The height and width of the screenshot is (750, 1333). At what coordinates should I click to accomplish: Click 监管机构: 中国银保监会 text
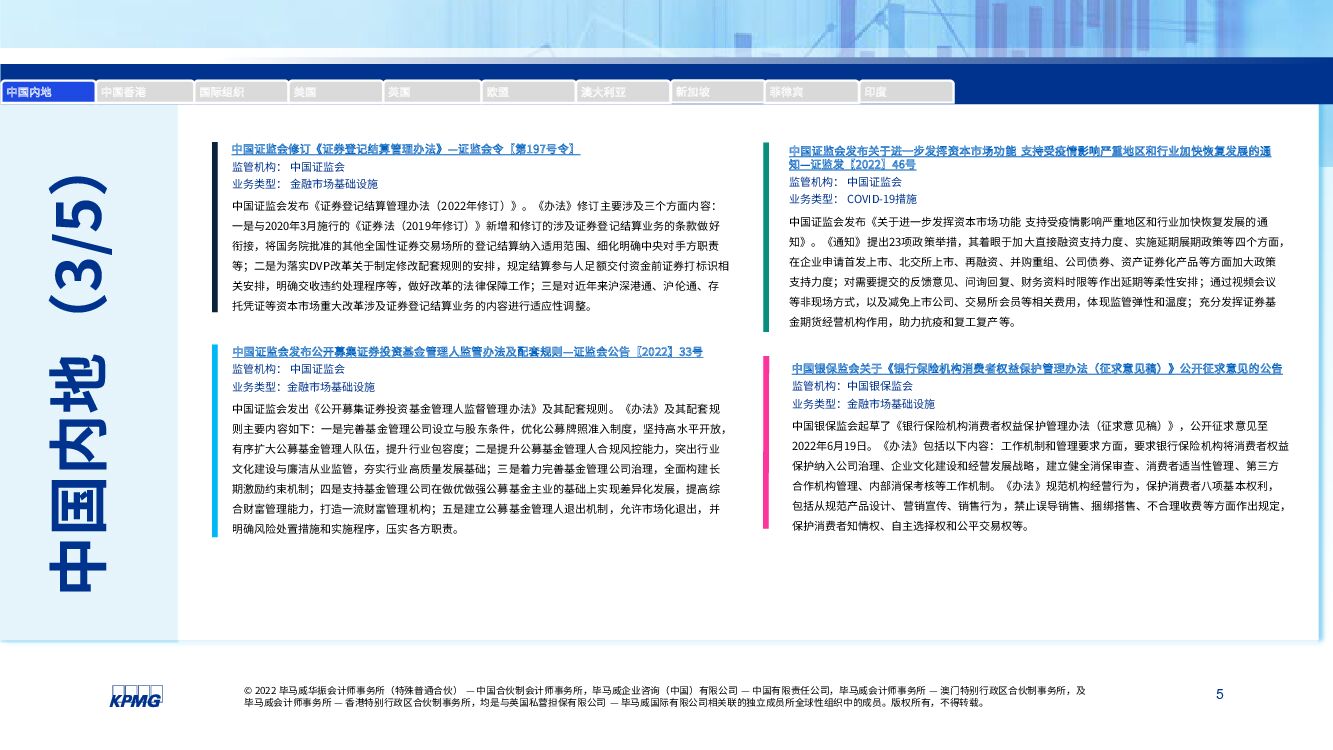coord(853,386)
